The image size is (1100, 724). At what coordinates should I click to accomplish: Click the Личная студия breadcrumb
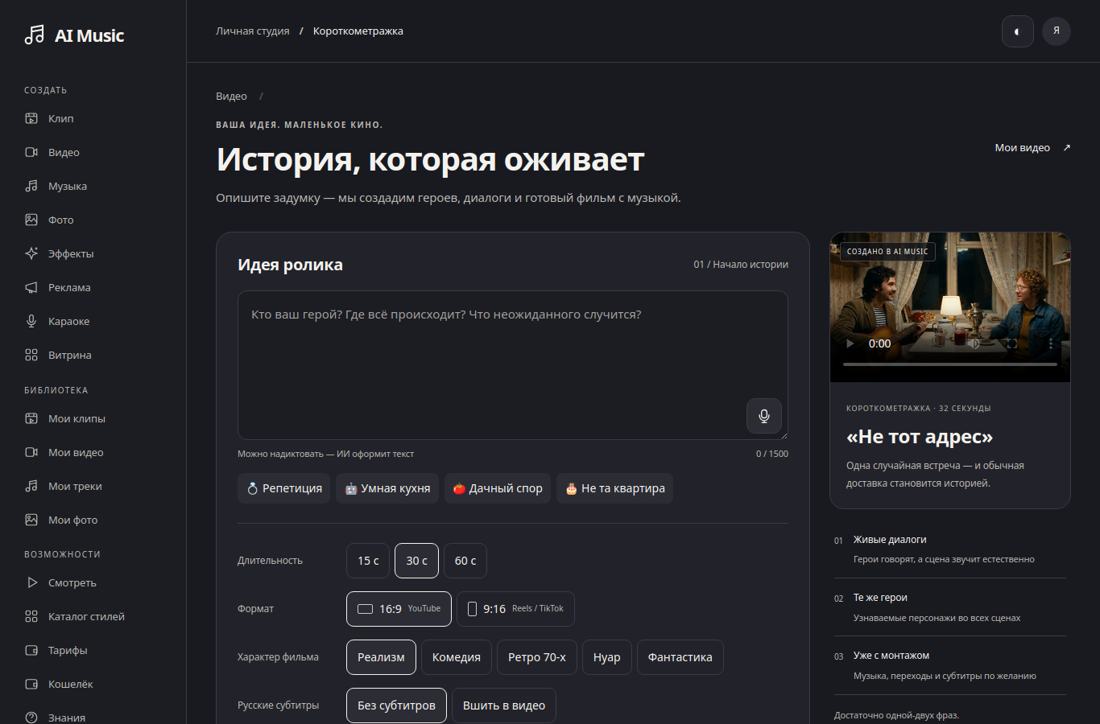(253, 31)
